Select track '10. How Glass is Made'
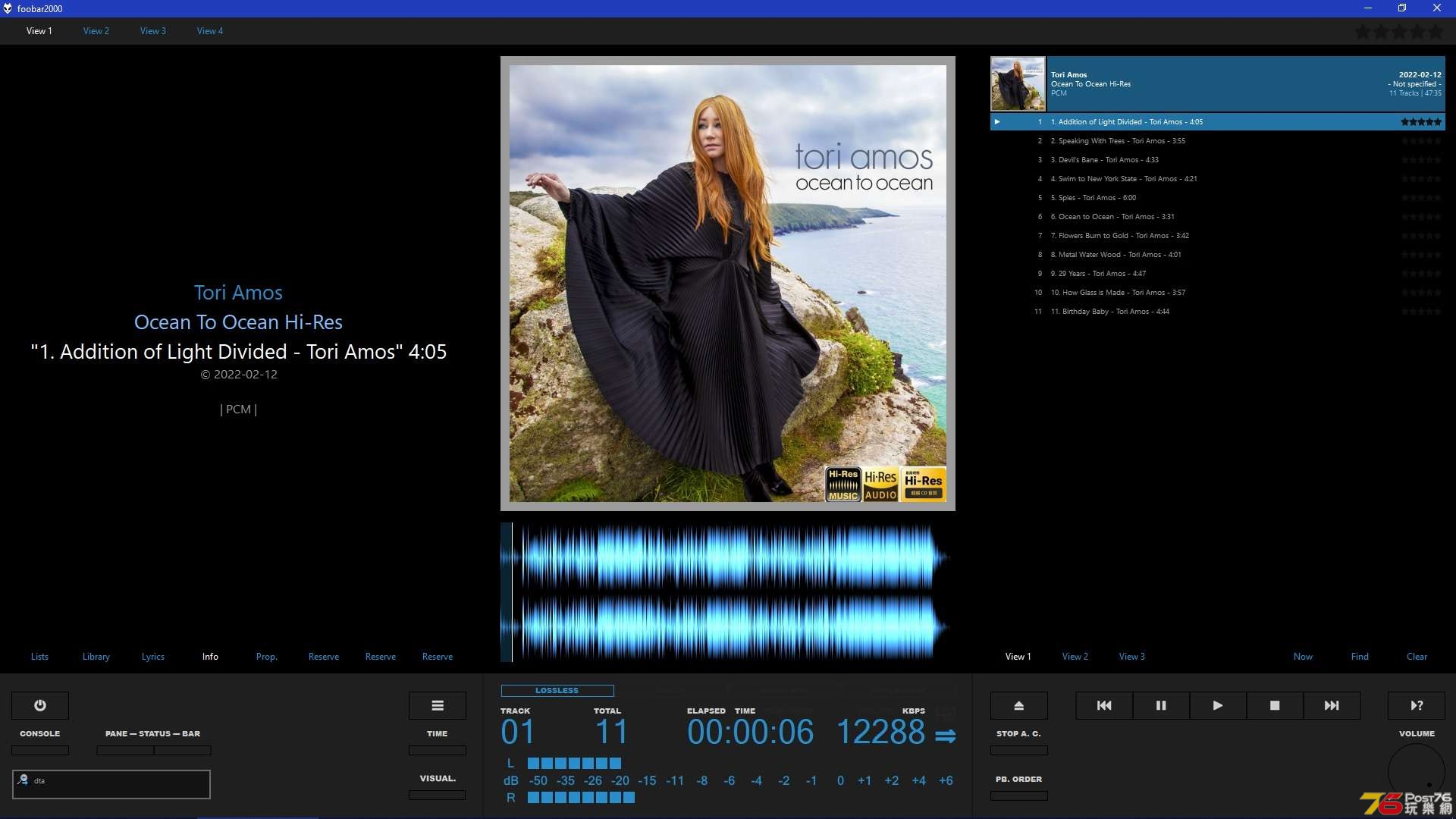Screen dimensions: 1456x819 [1217, 293]
